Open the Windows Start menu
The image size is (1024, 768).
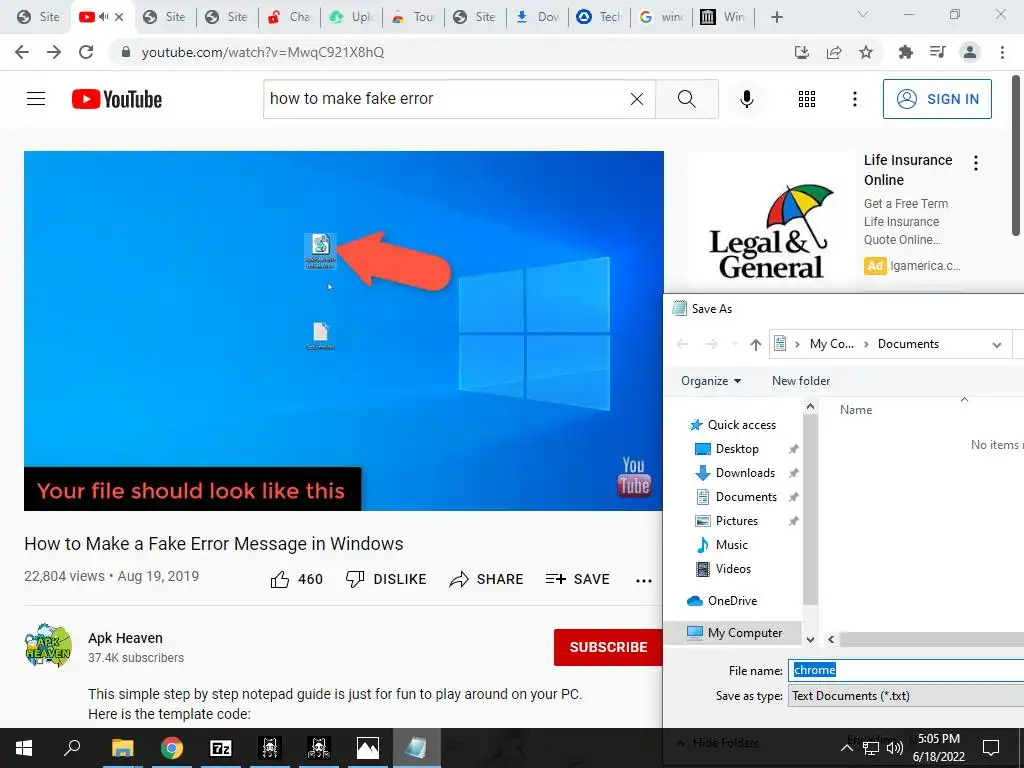tap(24, 748)
